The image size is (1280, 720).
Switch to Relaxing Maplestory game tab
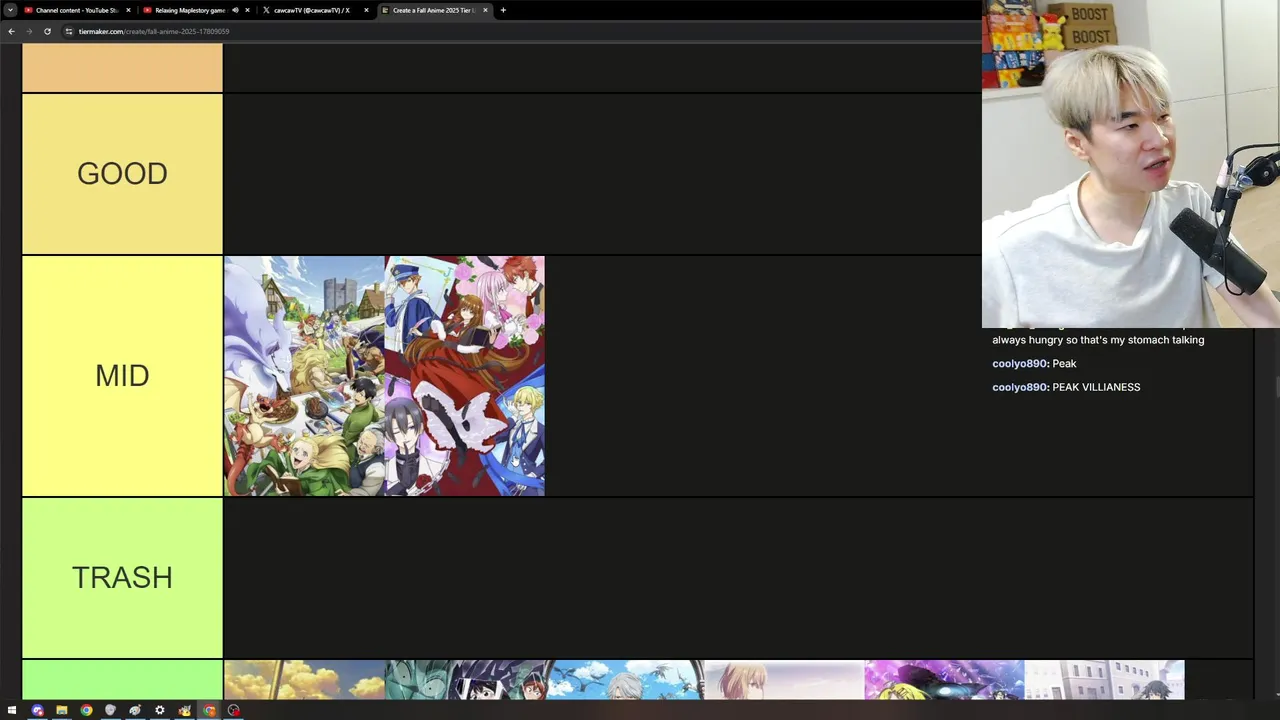(x=190, y=10)
